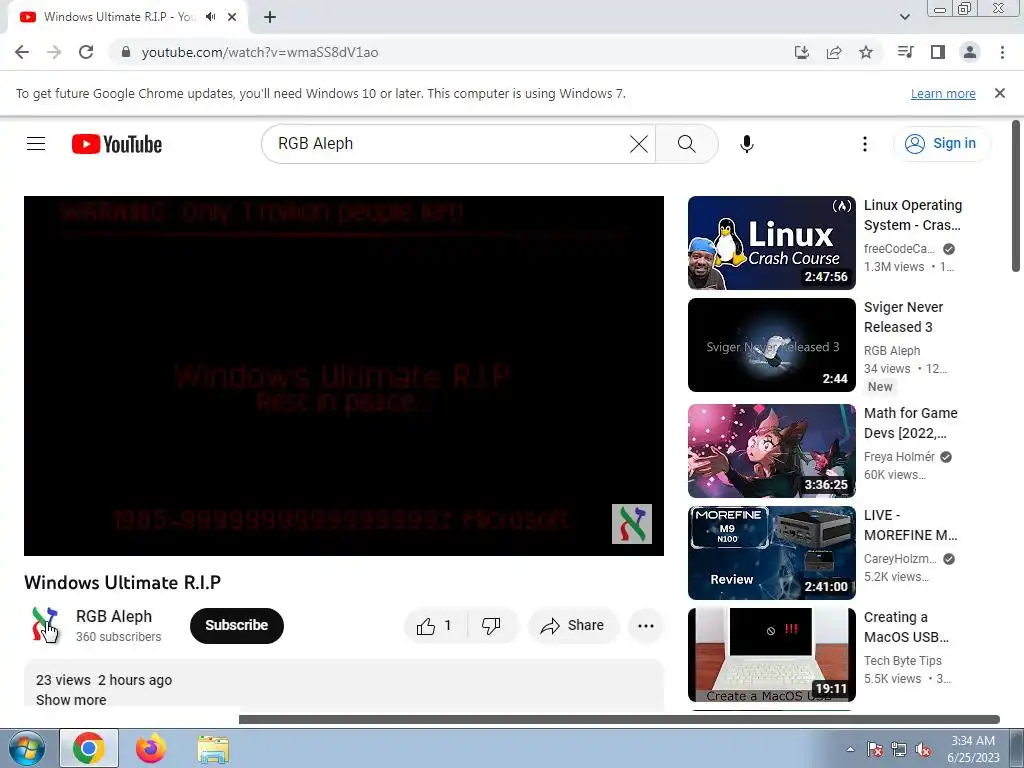This screenshot has height=768, width=1024.
Task: Click the Freya Holmér channel name
Action: pos(899,456)
